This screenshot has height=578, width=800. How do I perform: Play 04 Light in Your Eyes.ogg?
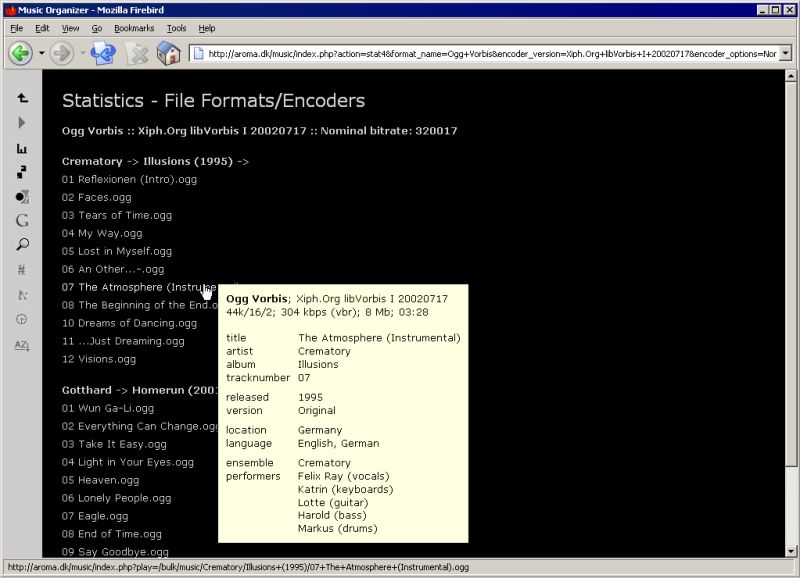[x=128, y=462]
